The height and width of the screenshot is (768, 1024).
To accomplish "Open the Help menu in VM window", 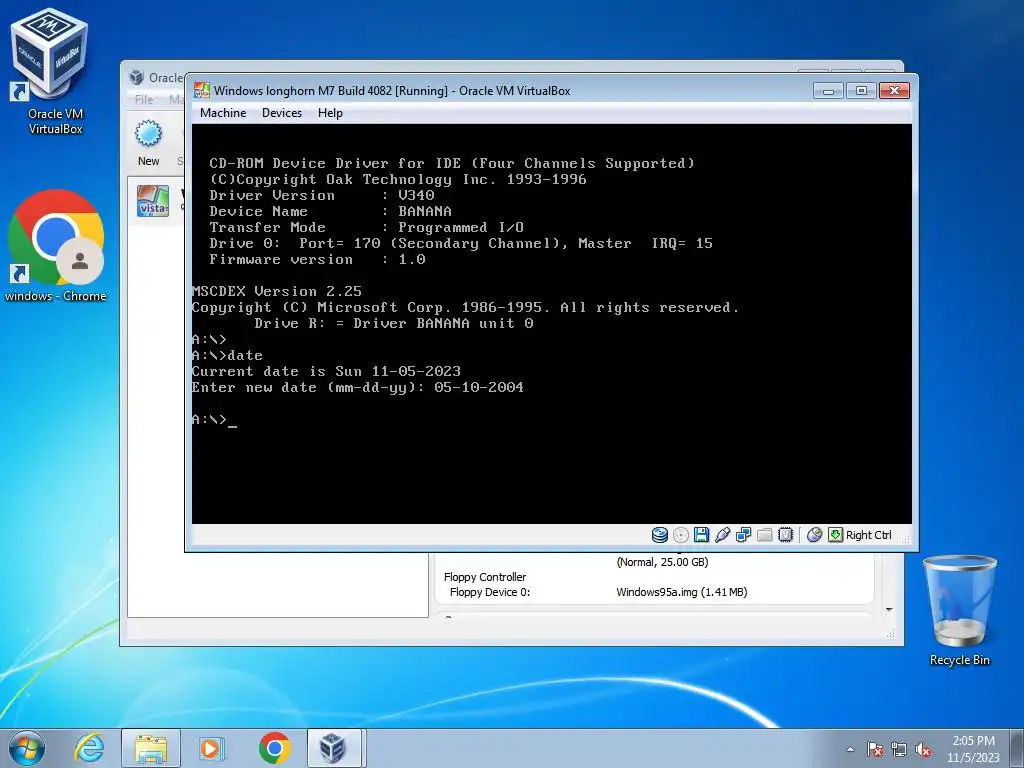I will (330, 113).
